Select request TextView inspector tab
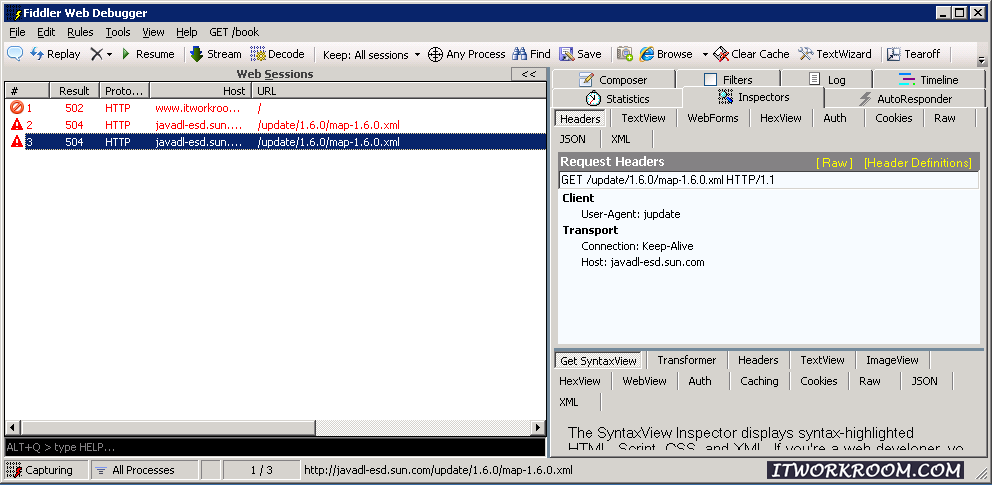 pyautogui.click(x=643, y=118)
